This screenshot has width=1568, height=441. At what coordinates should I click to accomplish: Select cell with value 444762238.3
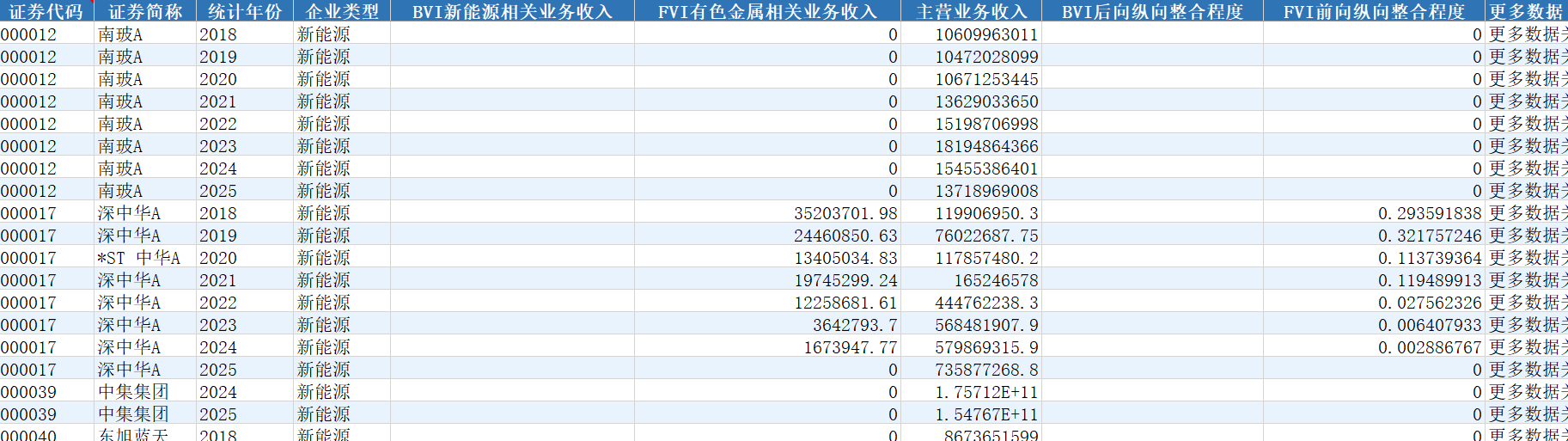pos(971,303)
